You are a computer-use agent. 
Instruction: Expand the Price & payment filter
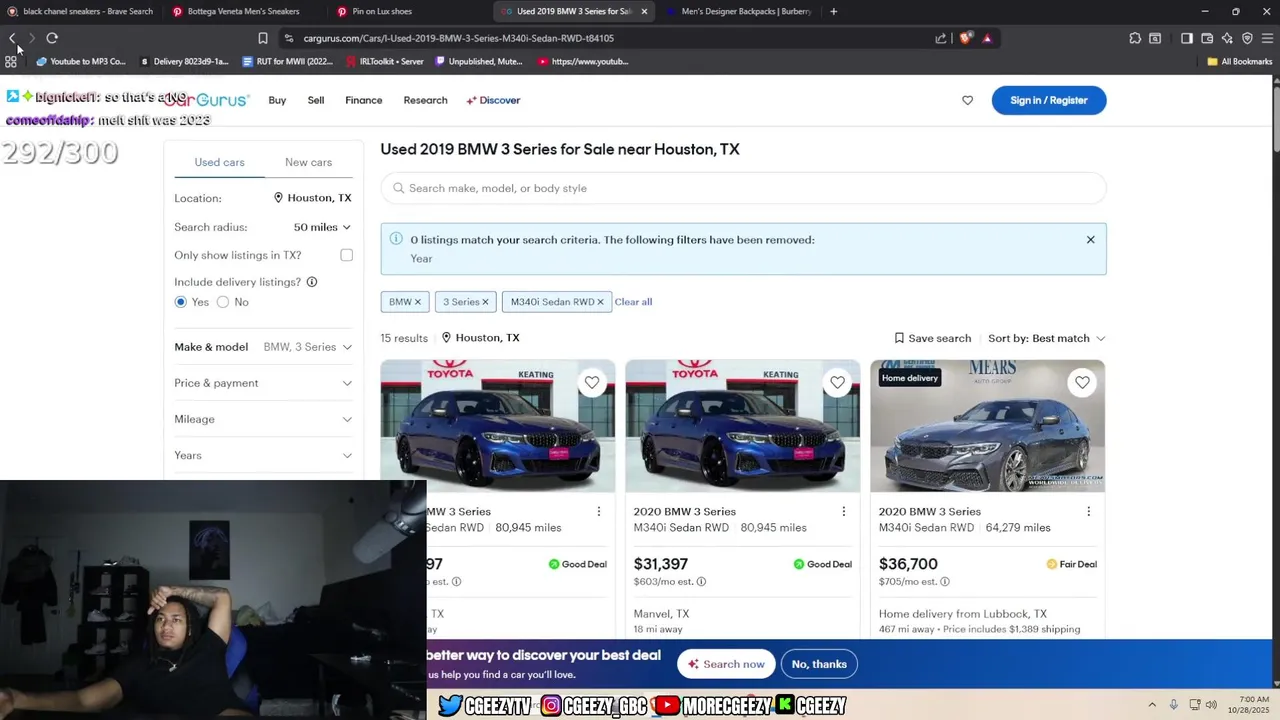(263, 383)
